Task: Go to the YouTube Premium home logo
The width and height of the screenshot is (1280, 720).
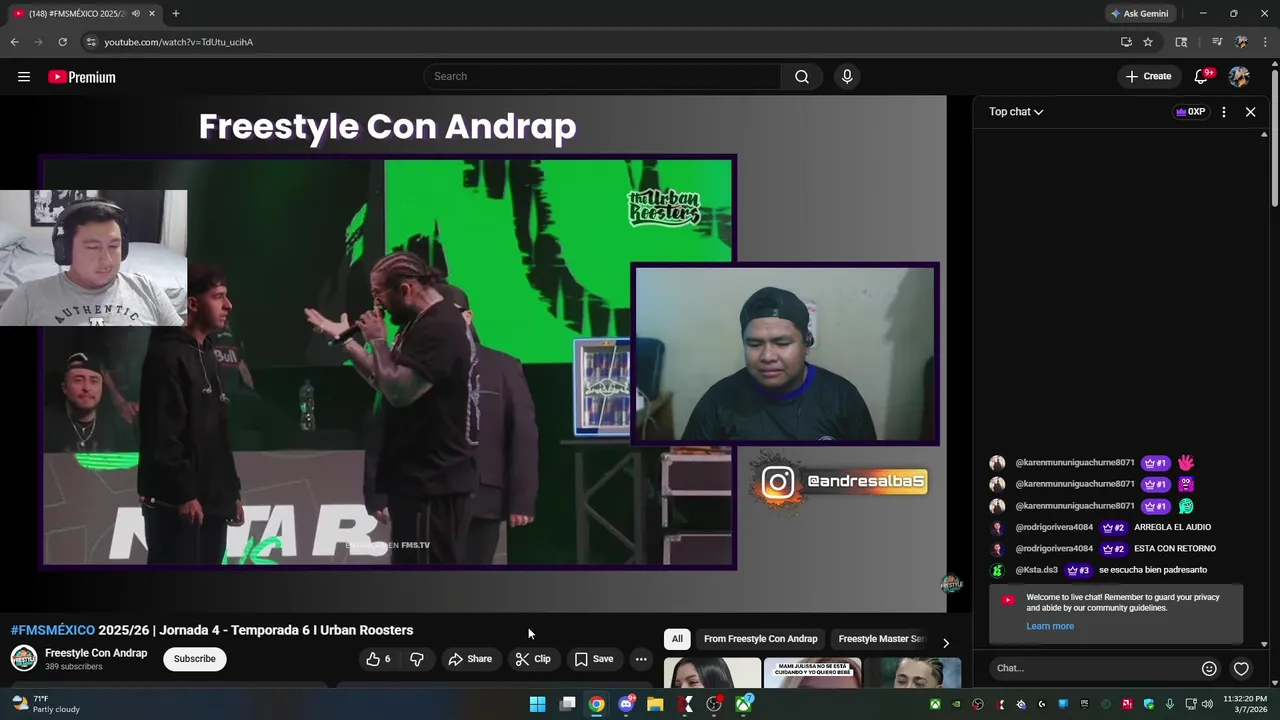Action: tap(82, 77)
